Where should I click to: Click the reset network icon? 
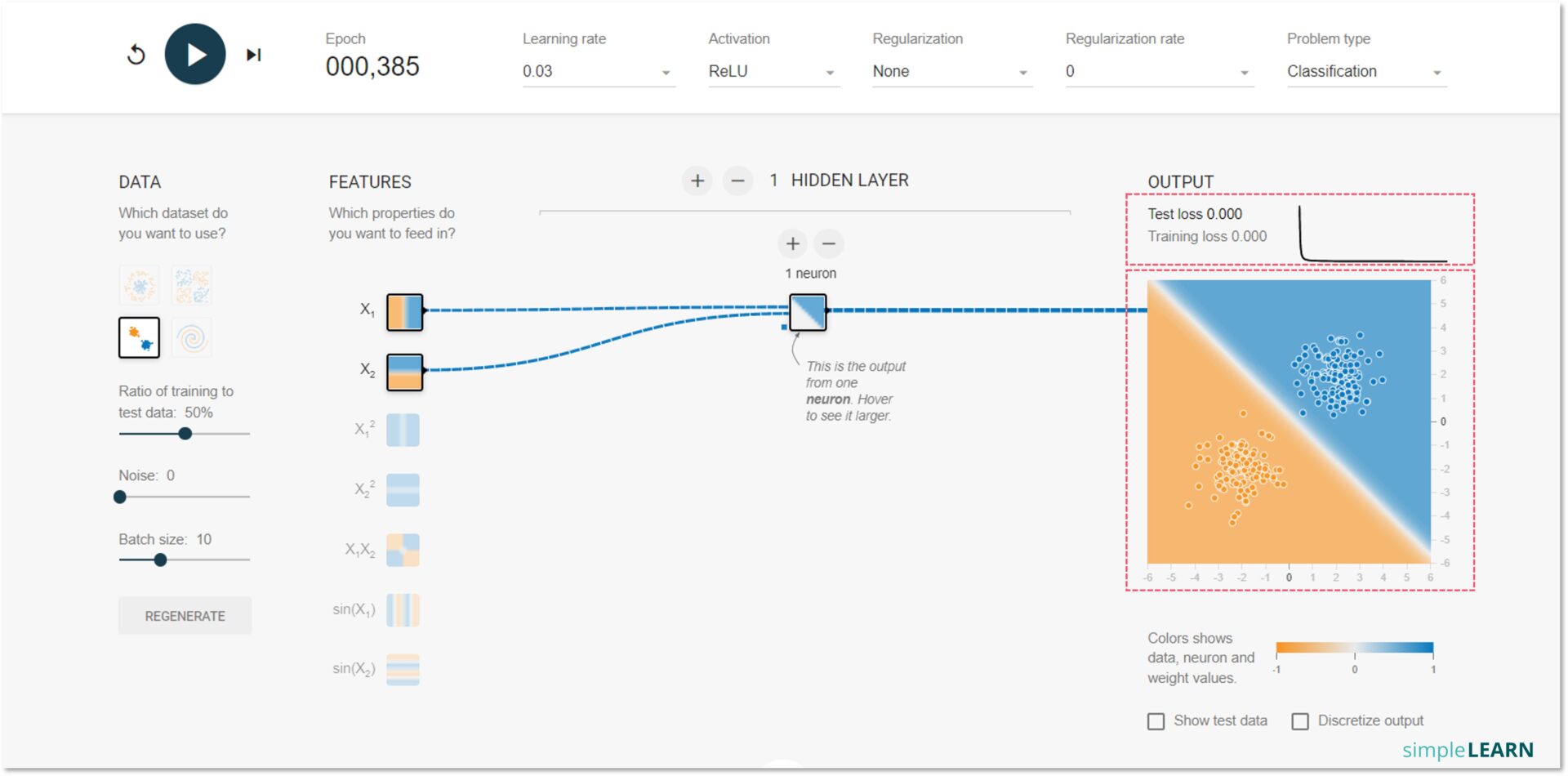(136, 54)
